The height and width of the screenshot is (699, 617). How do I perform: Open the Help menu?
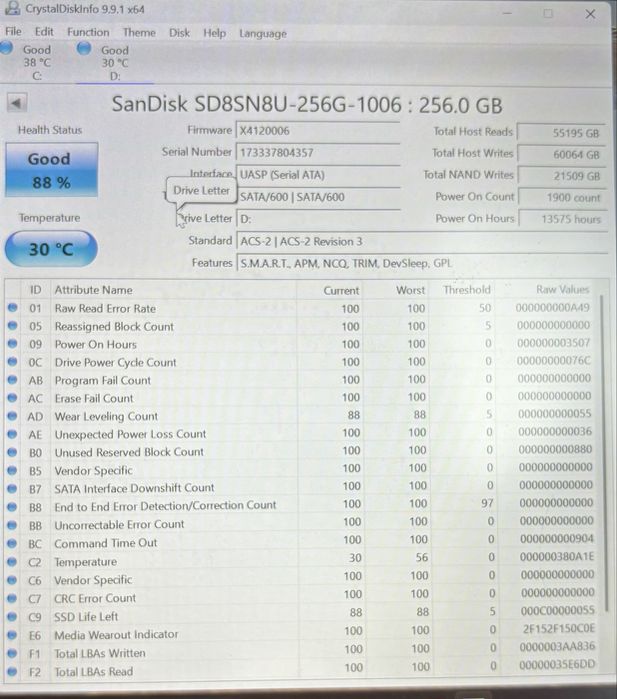pos(214,33)
